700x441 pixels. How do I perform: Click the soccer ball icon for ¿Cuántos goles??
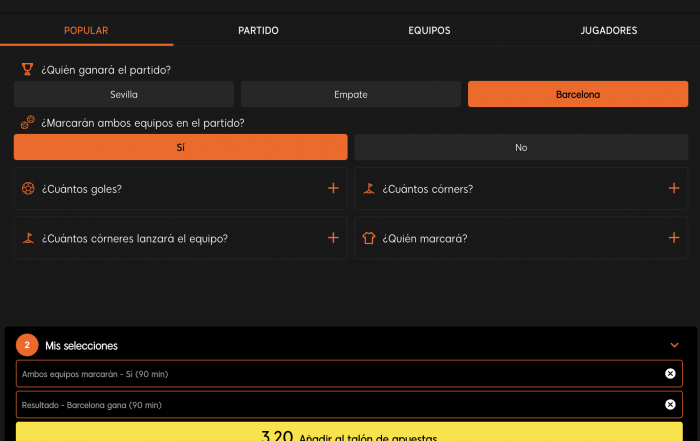[x=28, y=188]
